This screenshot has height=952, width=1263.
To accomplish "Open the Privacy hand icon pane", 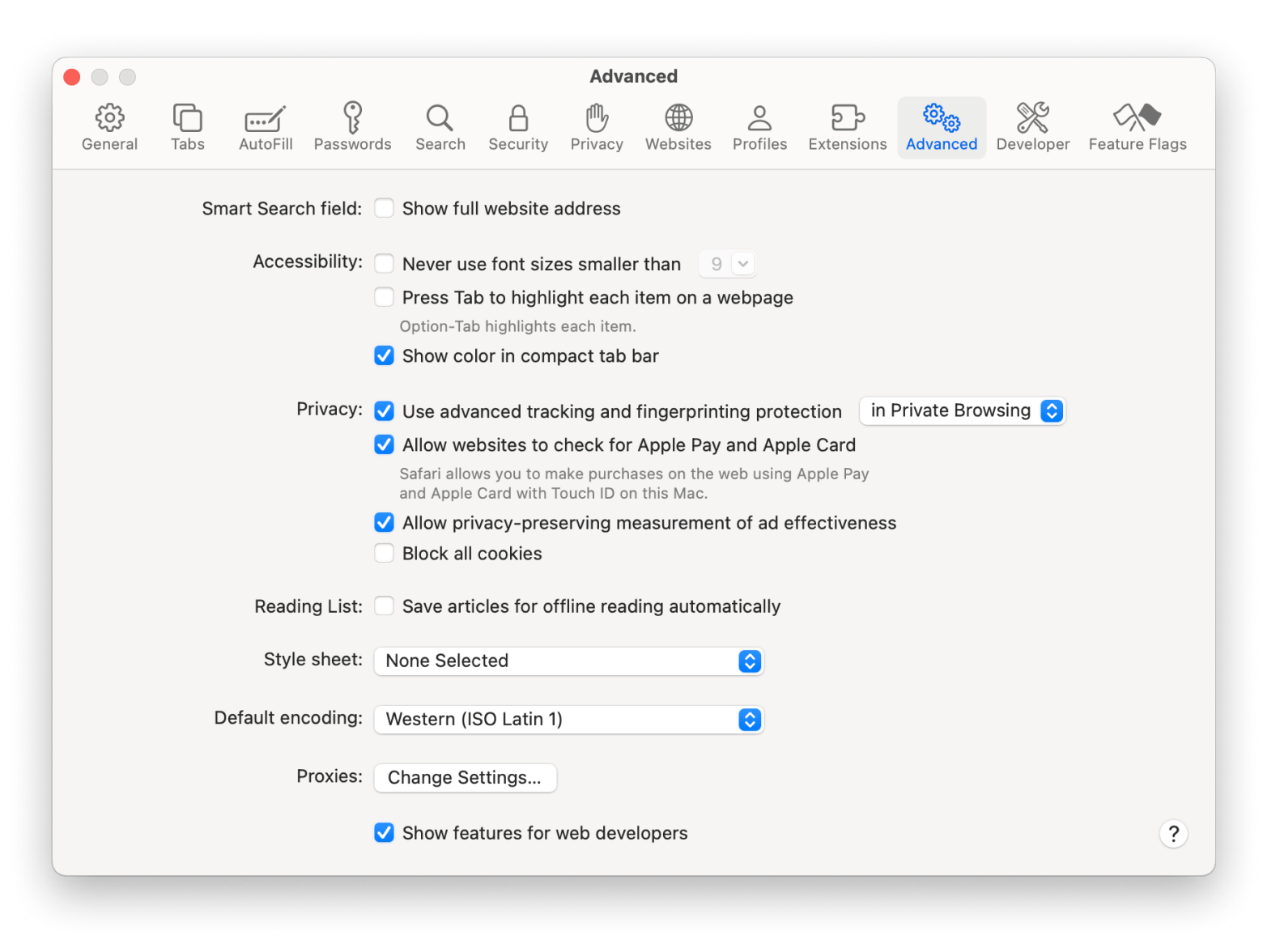I will (597, 118).
